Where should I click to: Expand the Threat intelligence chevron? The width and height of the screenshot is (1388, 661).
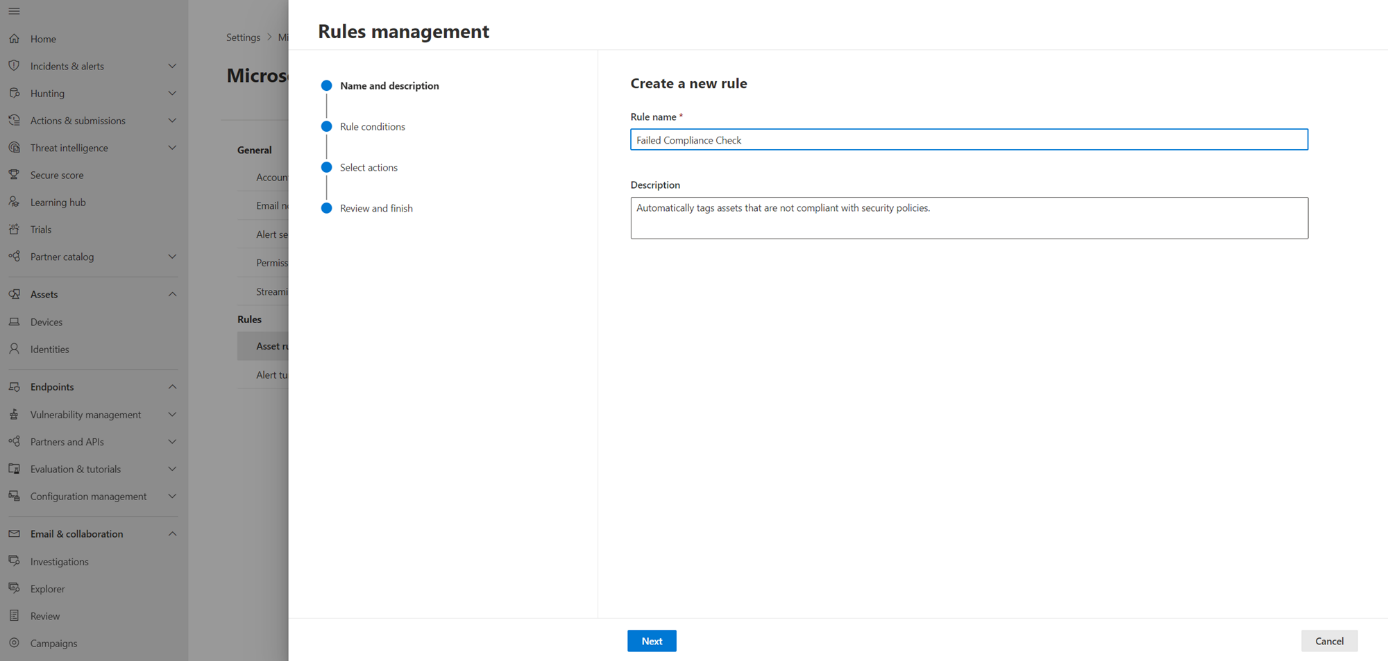[172, 148]
